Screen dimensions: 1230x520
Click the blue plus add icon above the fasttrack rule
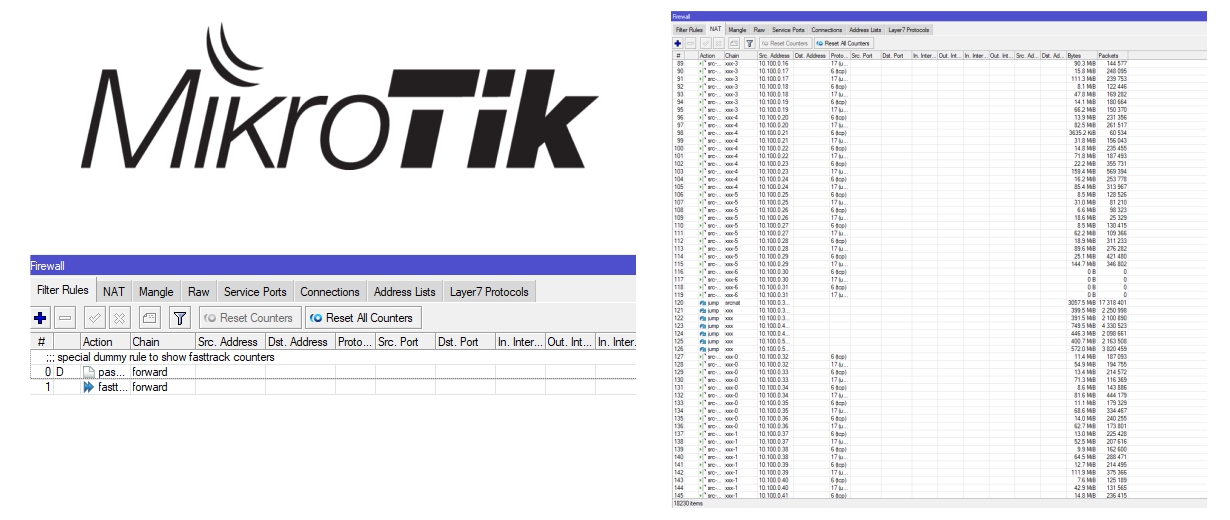click(41, 318)
